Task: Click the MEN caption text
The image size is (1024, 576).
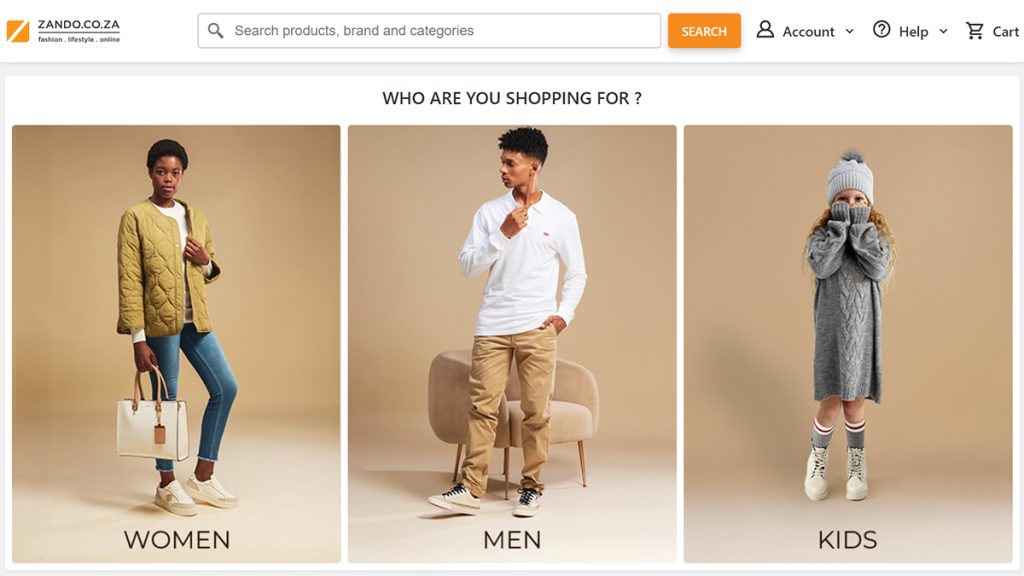Action: (512, 540)
